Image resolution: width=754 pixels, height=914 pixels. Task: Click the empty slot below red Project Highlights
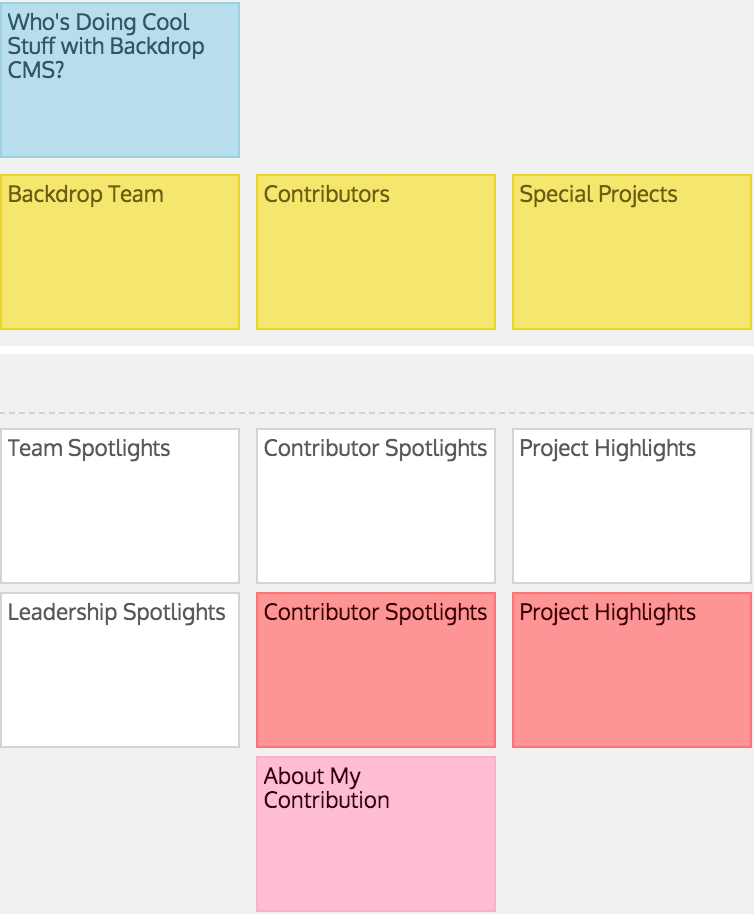[632, 834]
